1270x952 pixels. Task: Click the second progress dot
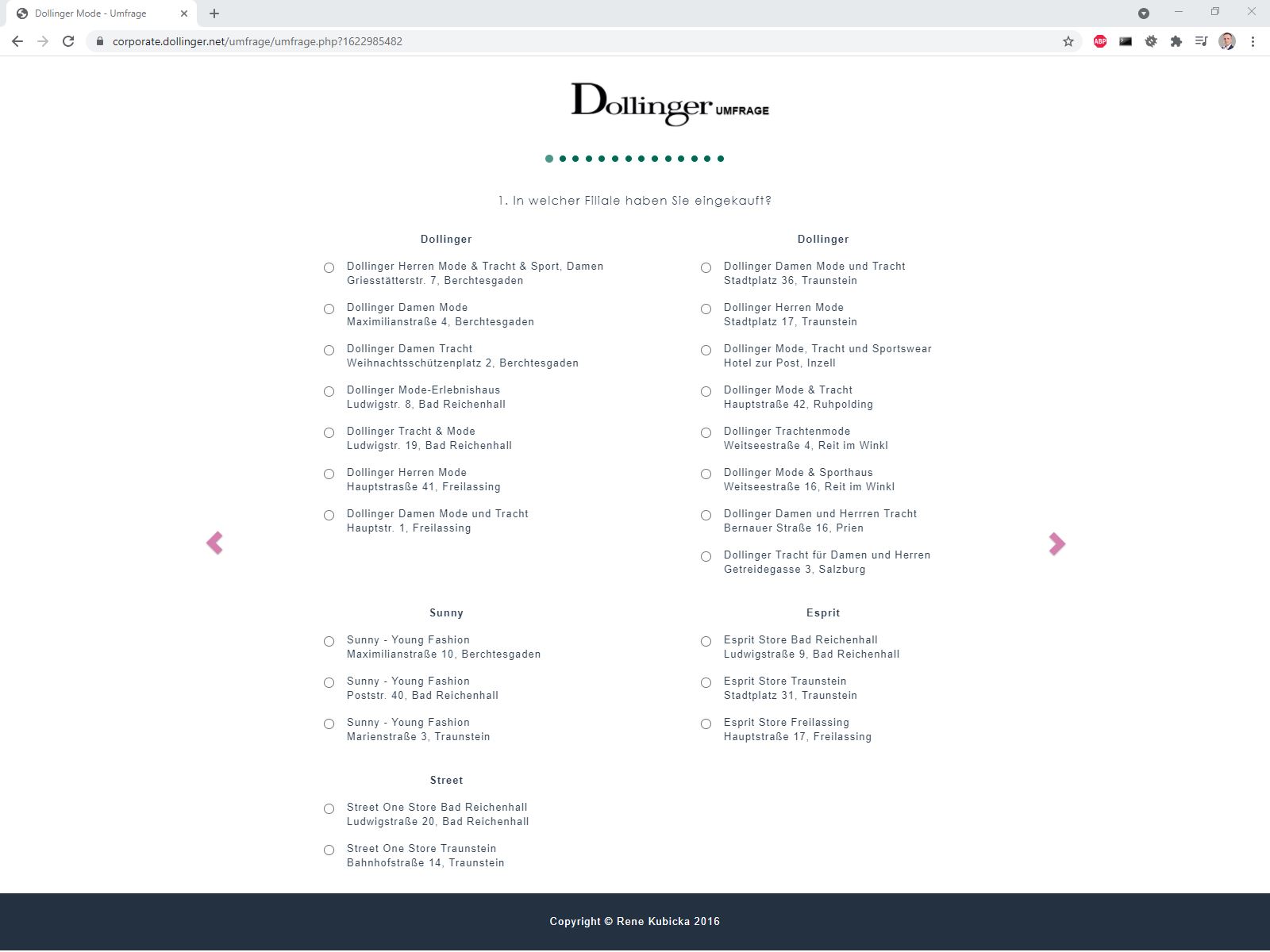pos(563,159)
